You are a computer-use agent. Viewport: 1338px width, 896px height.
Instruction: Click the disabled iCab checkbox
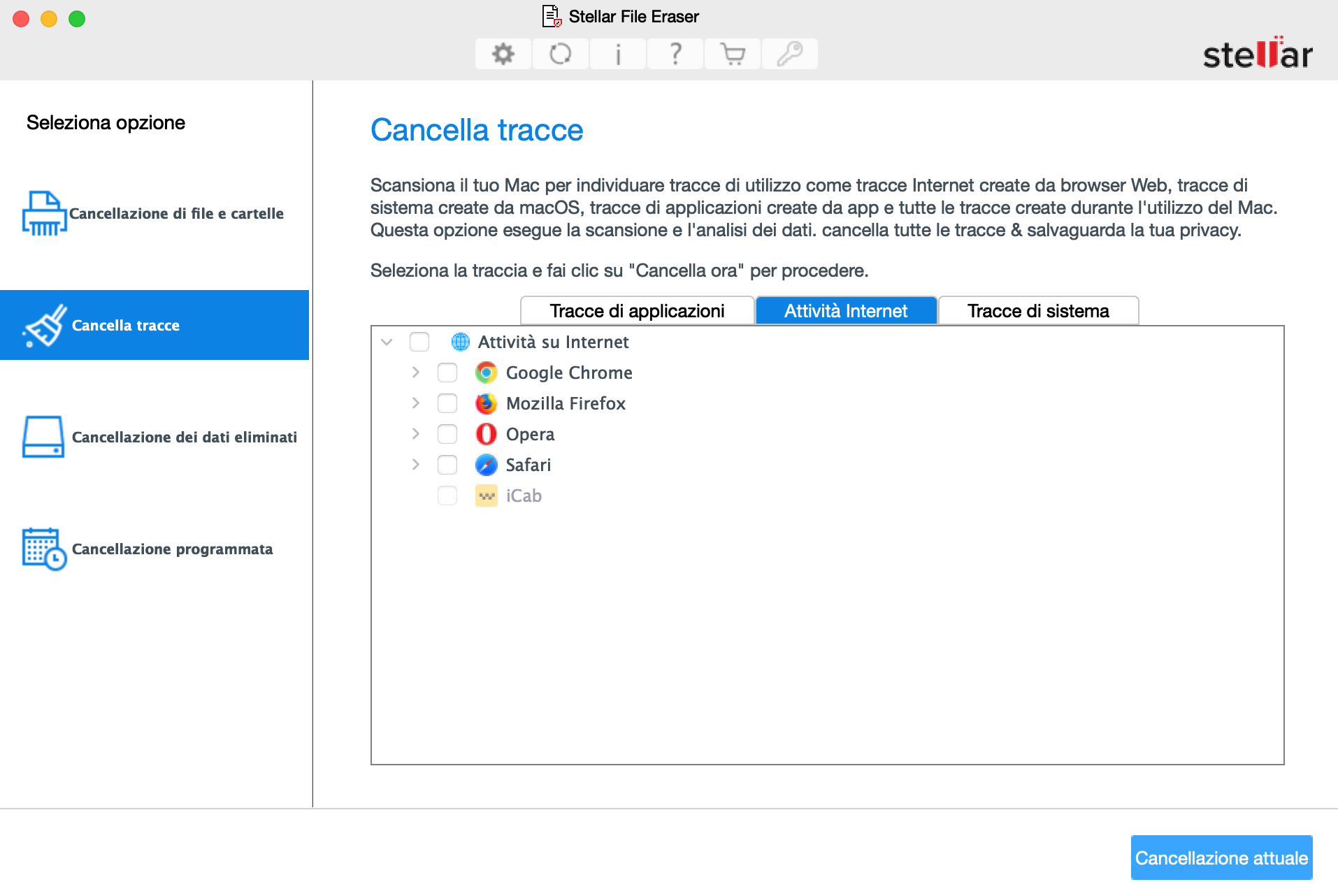tap(447, 496)
